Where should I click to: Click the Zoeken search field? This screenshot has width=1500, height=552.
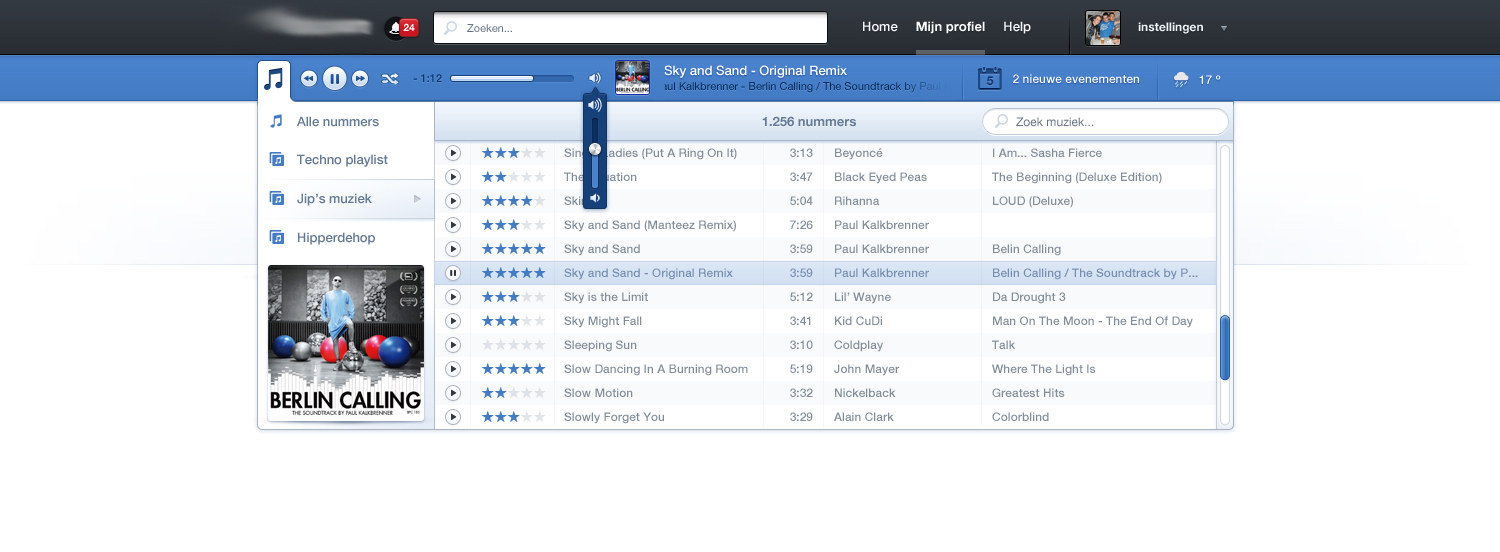pos(630,28)
